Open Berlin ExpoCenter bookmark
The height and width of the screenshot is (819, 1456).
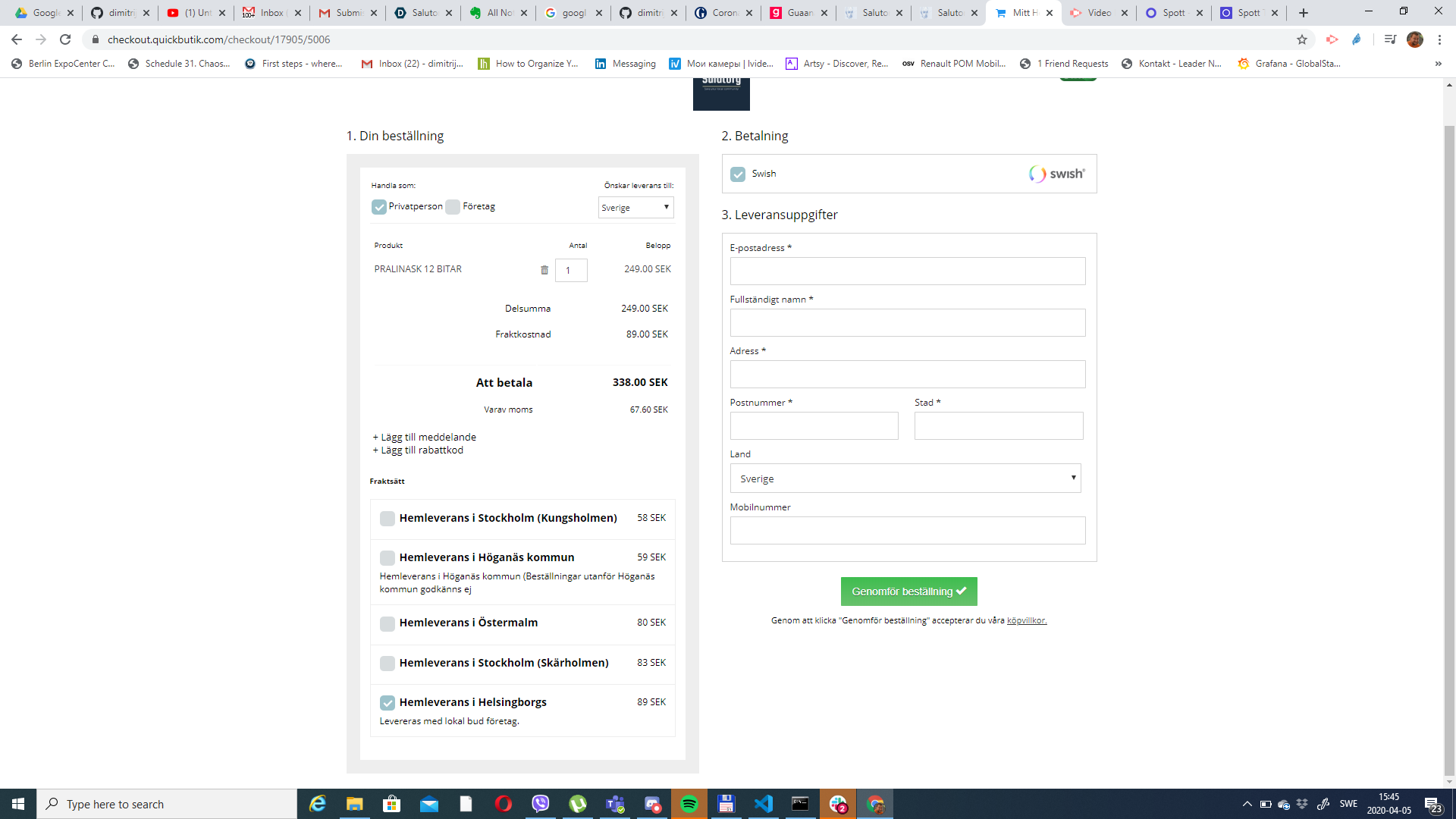click(64, 64)
